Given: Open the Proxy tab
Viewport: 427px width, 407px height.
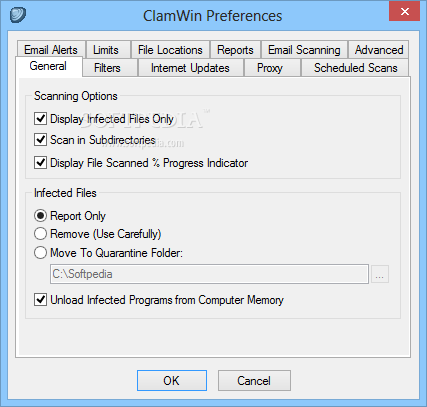Looking at the screenshot, I should point(270,68).
